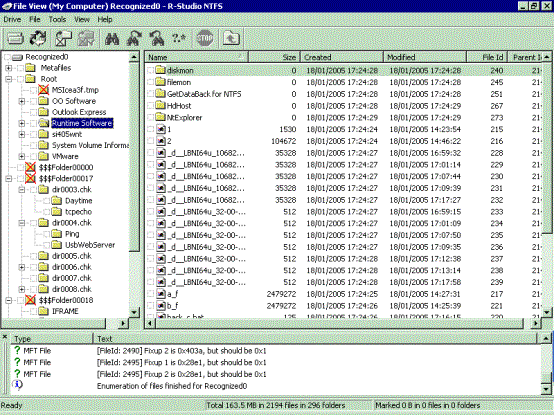Viewport: 554px width, 415px height.
Task: Open the View menu
Action: coord(82,19)
